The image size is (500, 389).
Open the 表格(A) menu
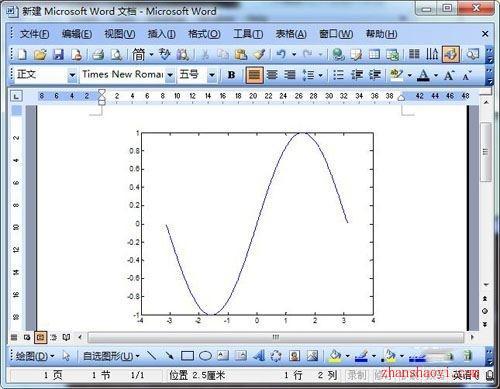291,34
